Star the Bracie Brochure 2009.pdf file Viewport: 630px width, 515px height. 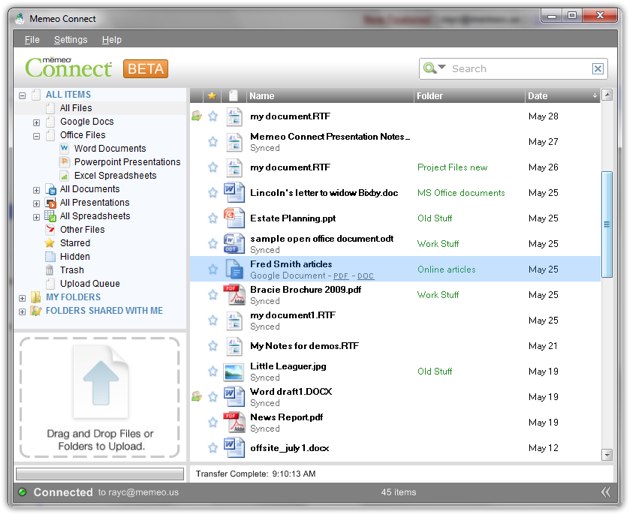coord(213,295)
